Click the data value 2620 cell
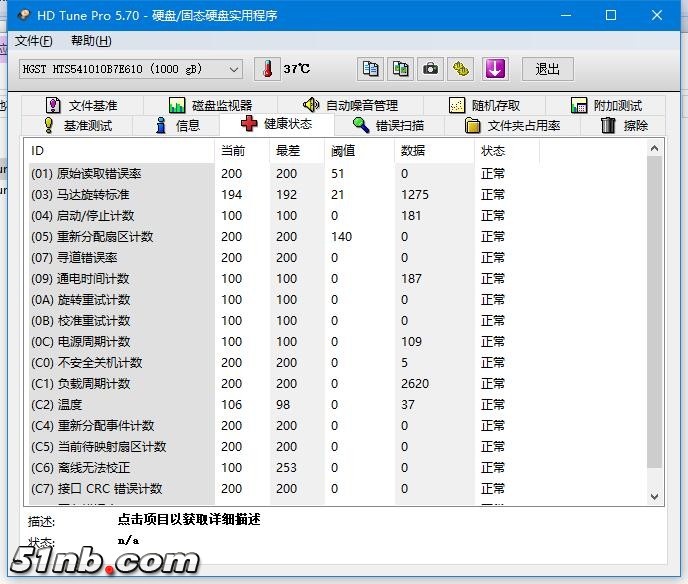This screenshot has width=688, height=584. click(x=415, y=384)
